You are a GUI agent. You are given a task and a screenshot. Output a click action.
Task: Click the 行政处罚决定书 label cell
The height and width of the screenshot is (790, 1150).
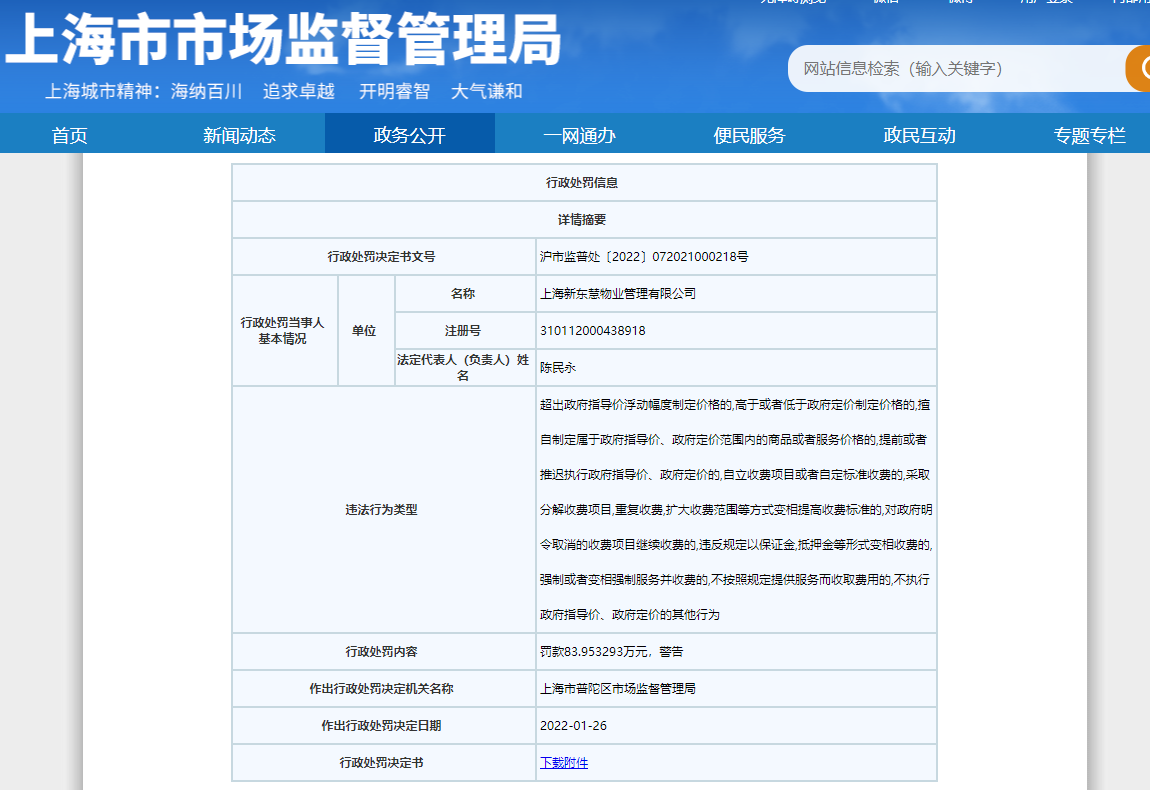(x=384, y=763)
